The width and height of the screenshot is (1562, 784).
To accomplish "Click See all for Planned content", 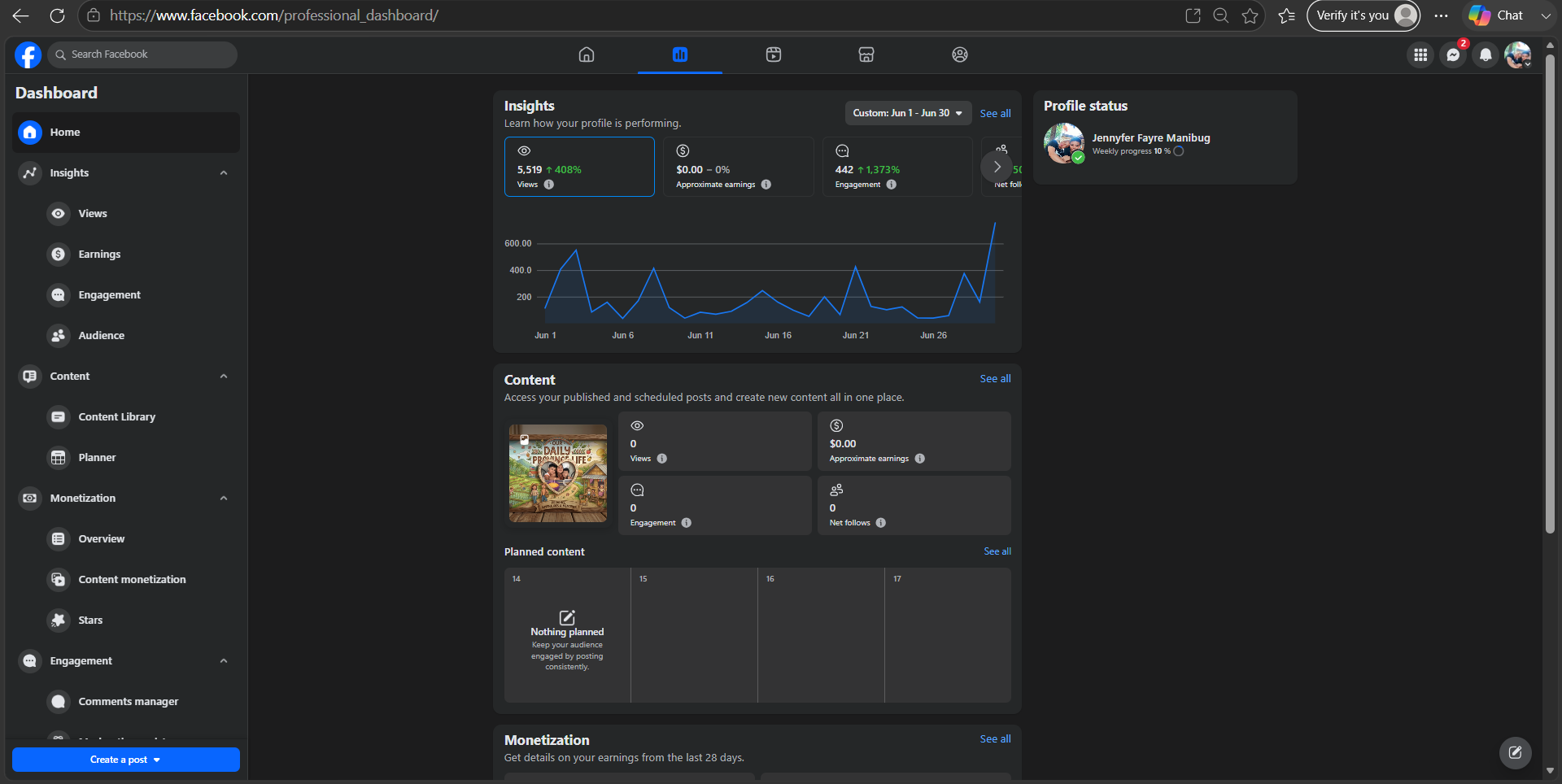I will [x=997, y=551].
